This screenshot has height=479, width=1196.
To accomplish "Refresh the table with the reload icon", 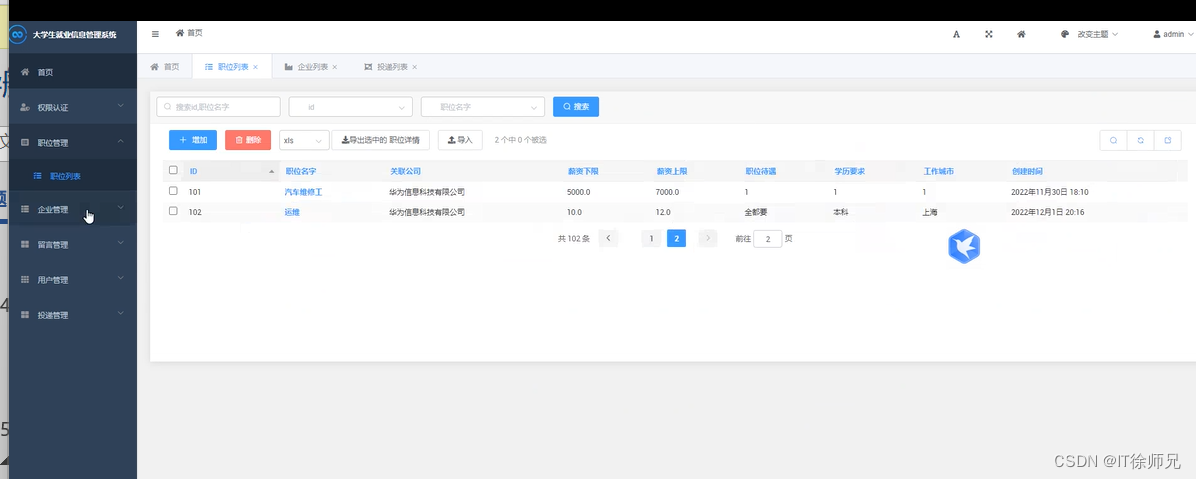I will tap(1140, 140).
